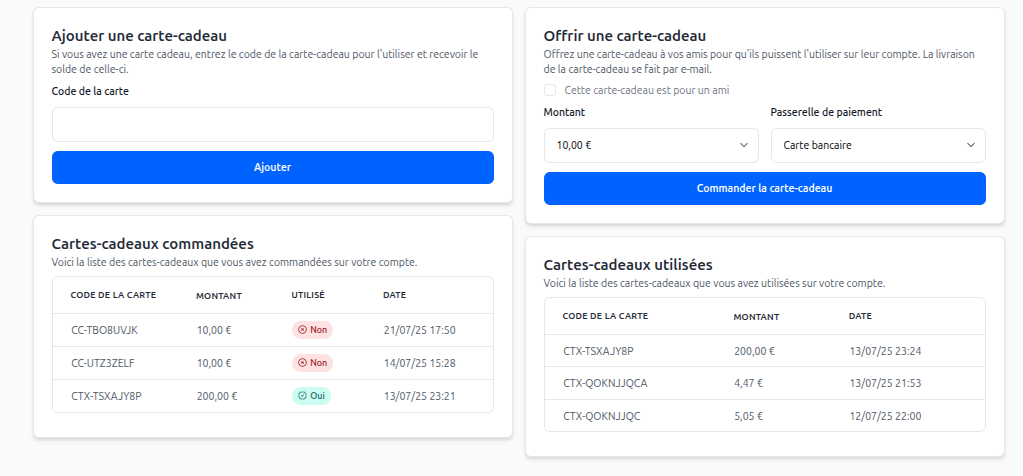This screenshot has width=1023, height=476.
Task: Select the CC-TBO8UVJK card code
Action: coord(104,330)
